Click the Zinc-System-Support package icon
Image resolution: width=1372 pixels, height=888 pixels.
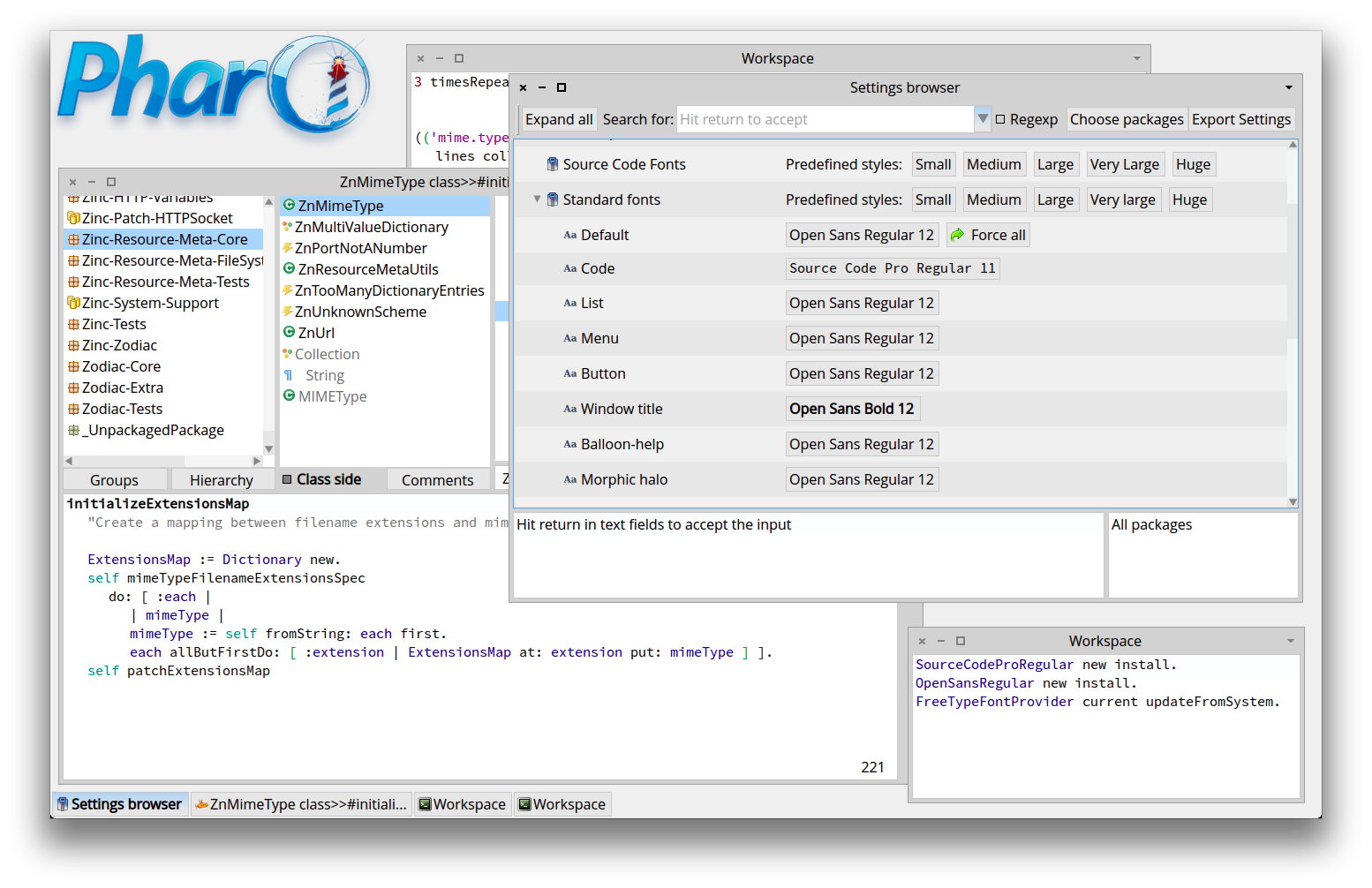(x=74, y=303)
